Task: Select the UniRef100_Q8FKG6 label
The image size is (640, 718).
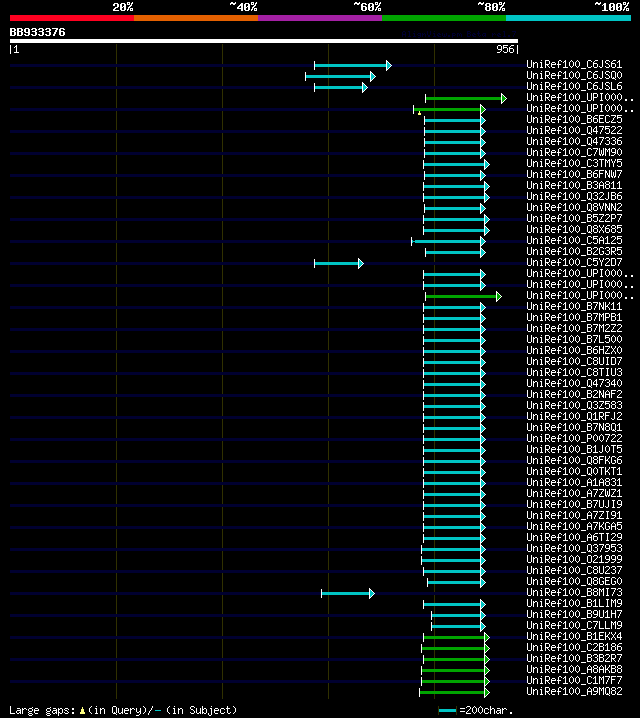Action: pyautogui.click(x=574, y=460)
